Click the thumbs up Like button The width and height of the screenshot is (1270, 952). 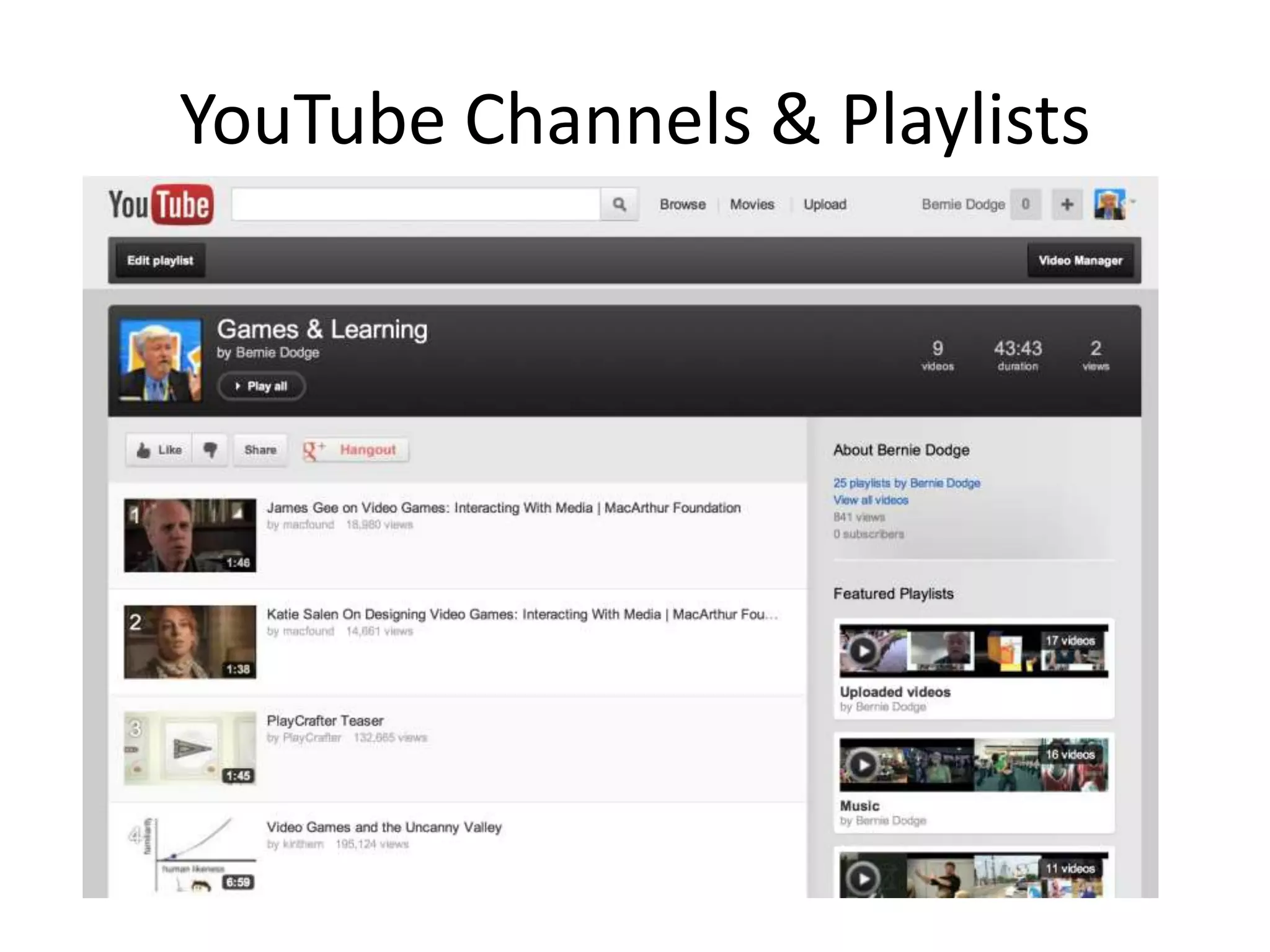point(159,450)
